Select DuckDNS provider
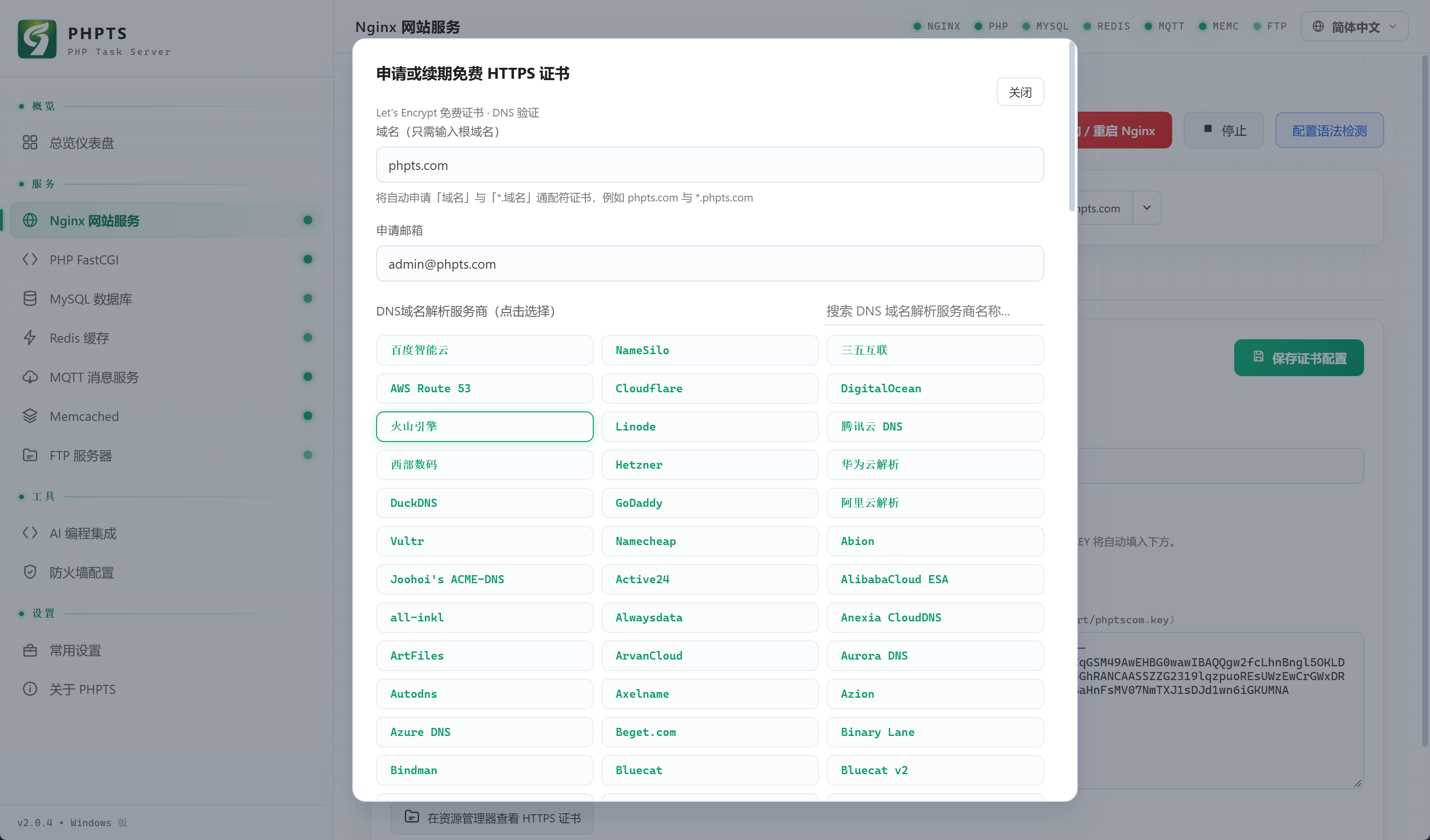This screenshot has width=1430, height=840. (484, 503)
